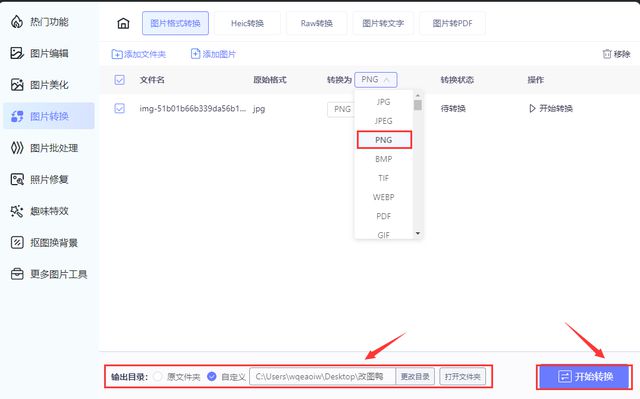This screenshot has height=399, width=640.
Task: Switch to the 图片格式转换 tab
Action: (176, 23)
